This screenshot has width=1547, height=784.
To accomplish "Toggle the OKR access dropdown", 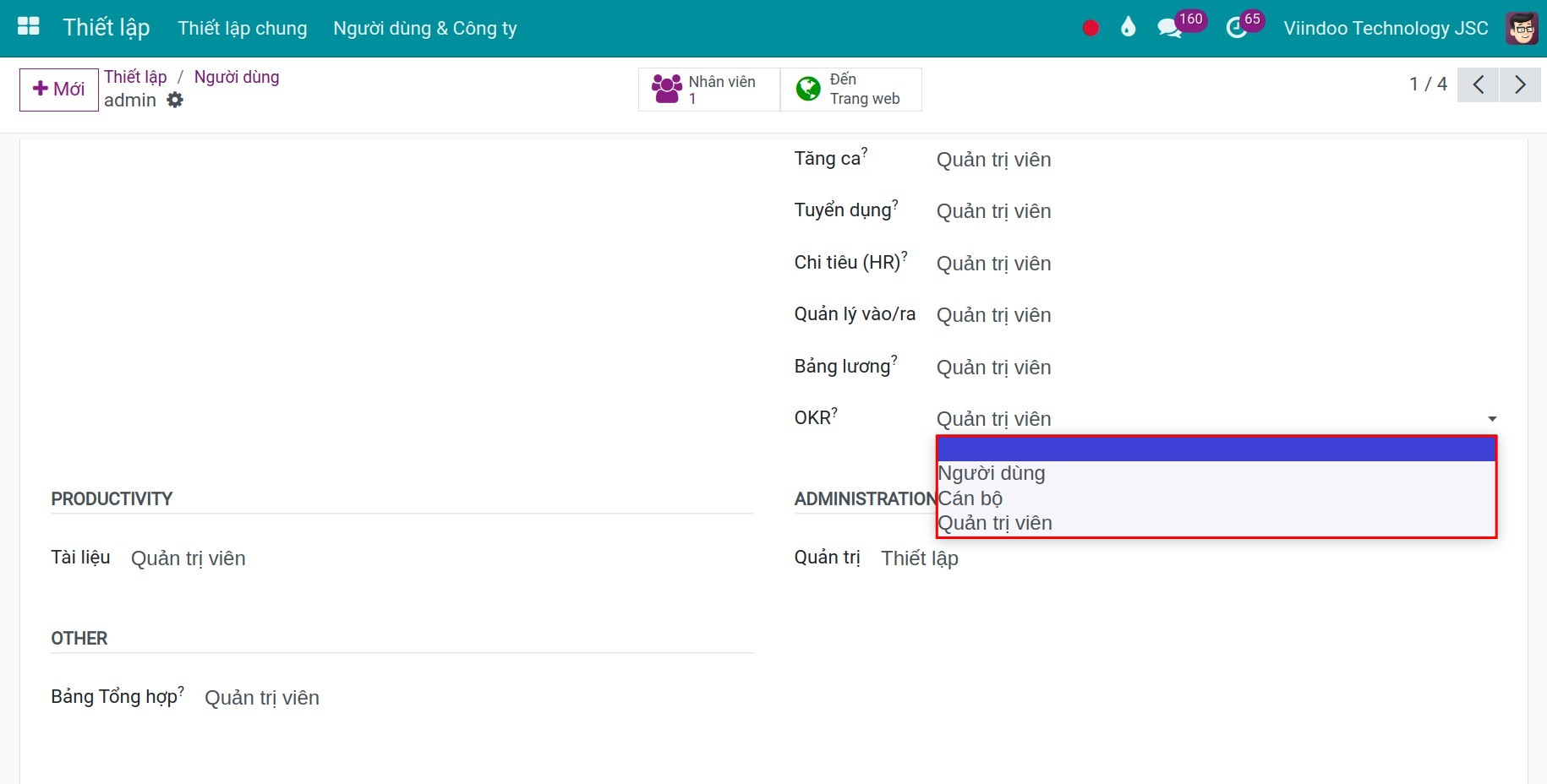I will [x=1216, y=419].
